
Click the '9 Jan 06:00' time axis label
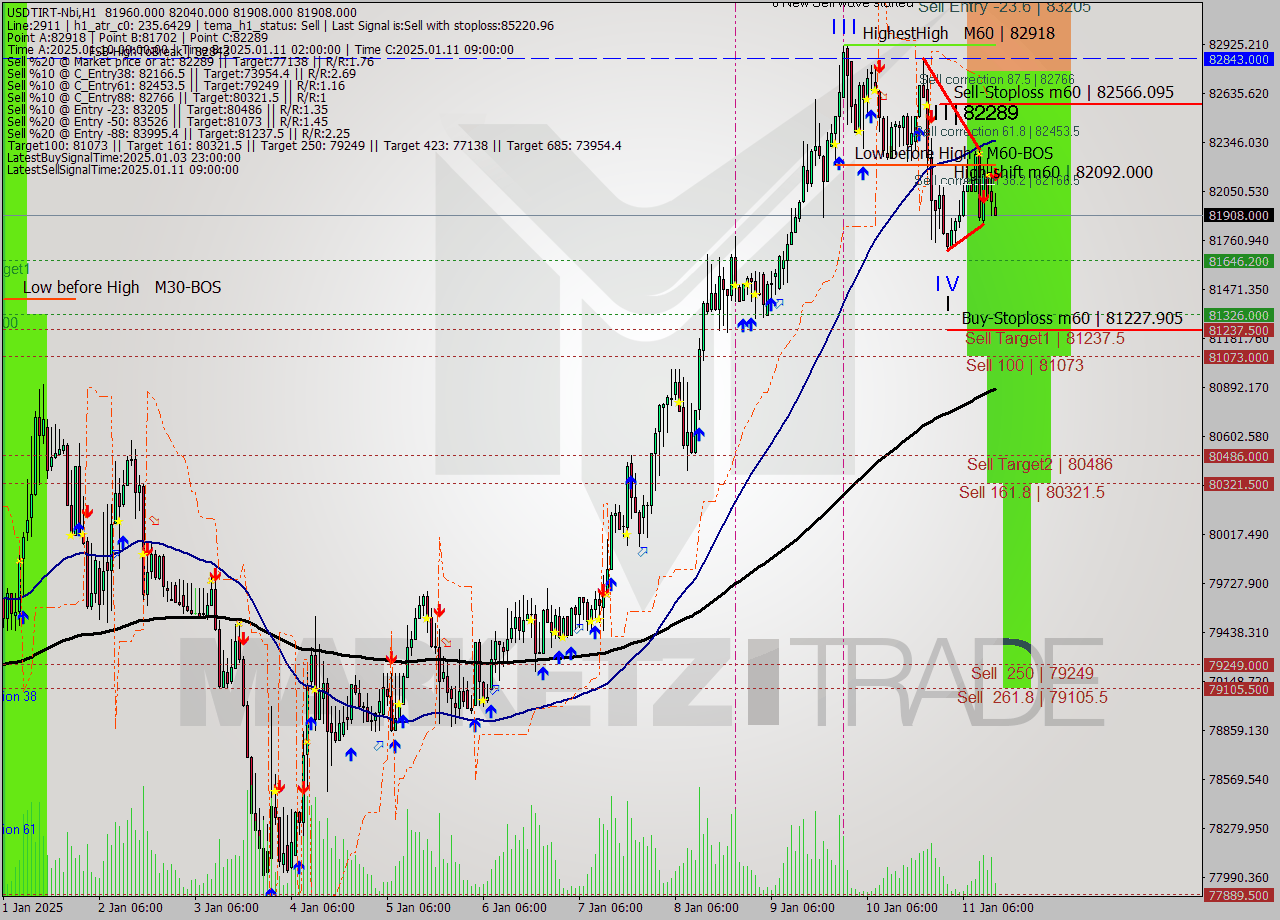click(x=802, y=908)
